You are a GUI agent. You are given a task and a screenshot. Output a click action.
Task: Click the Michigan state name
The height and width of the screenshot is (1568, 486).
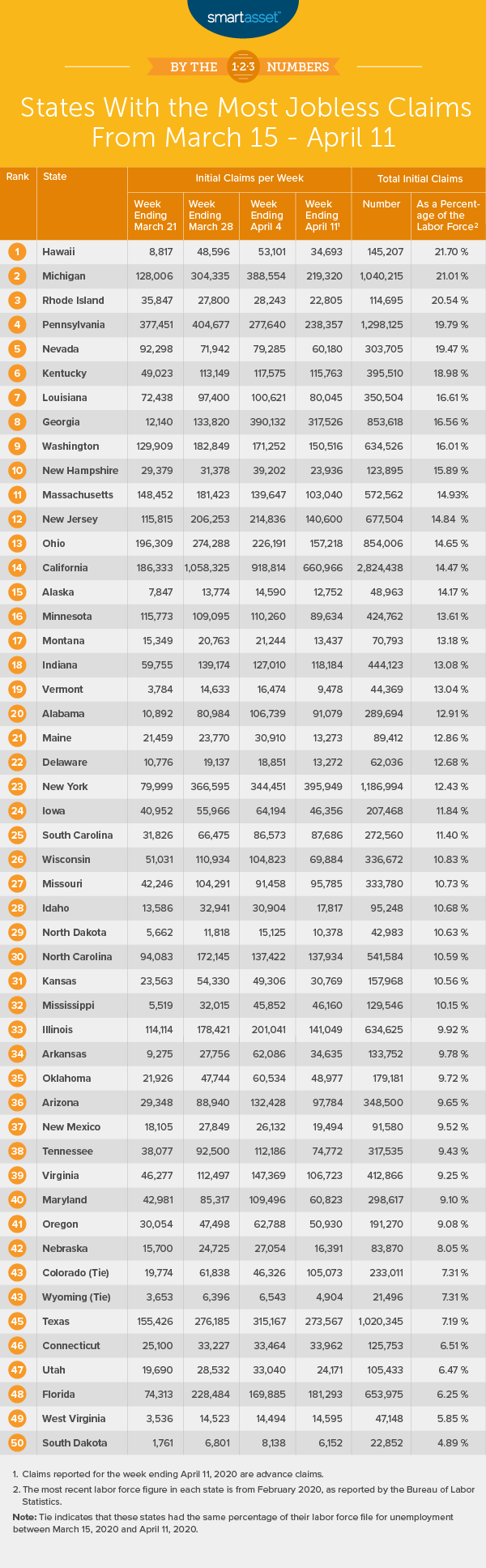64,276
